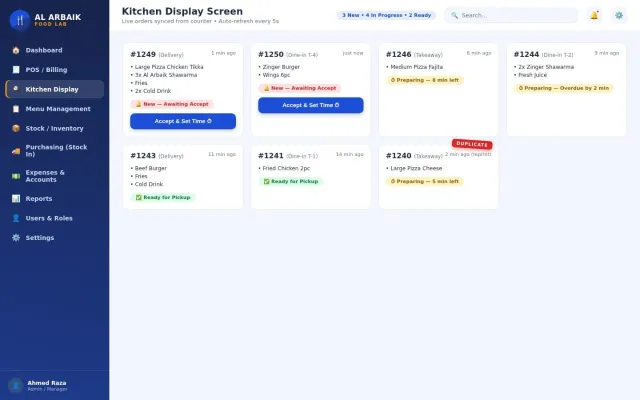Click Preparing Overdue by 2 min badge
Viewport: 640px width, 400px height.
coord(563,88)
